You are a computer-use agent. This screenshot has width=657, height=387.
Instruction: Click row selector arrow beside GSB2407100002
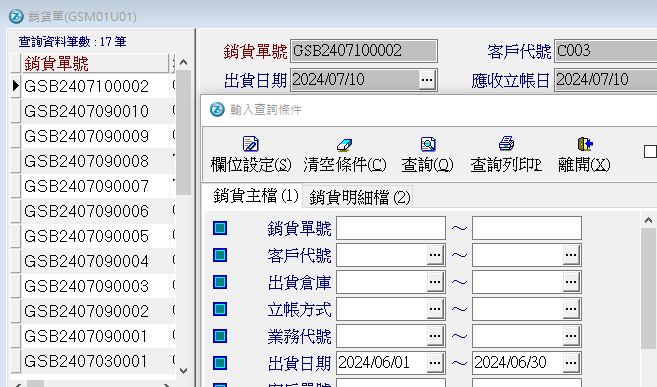point(16,86)
